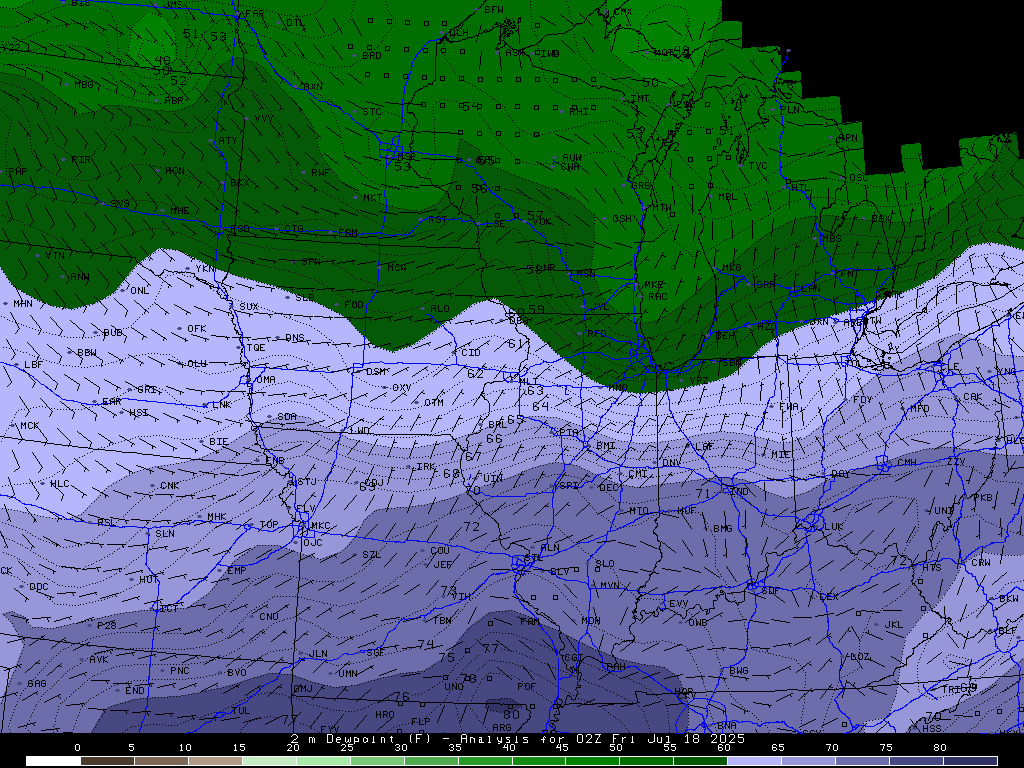Select the SDF station label

coord(771,590)
